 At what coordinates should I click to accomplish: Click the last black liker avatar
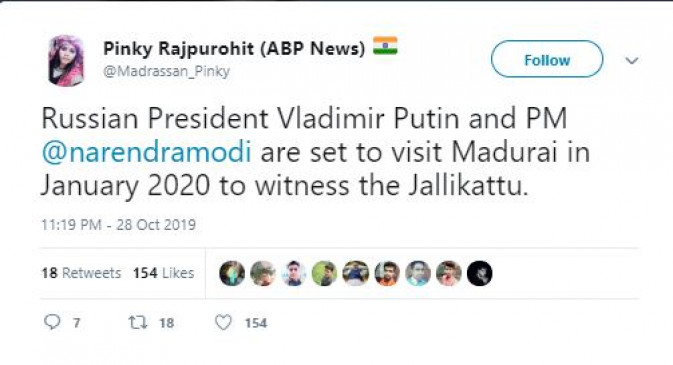pos(479,273)
